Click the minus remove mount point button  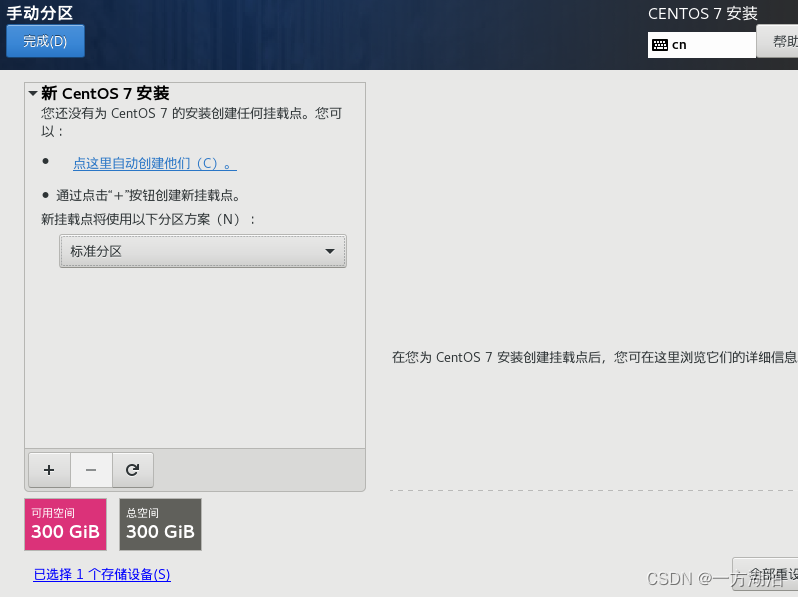click(x=91, y=470)
